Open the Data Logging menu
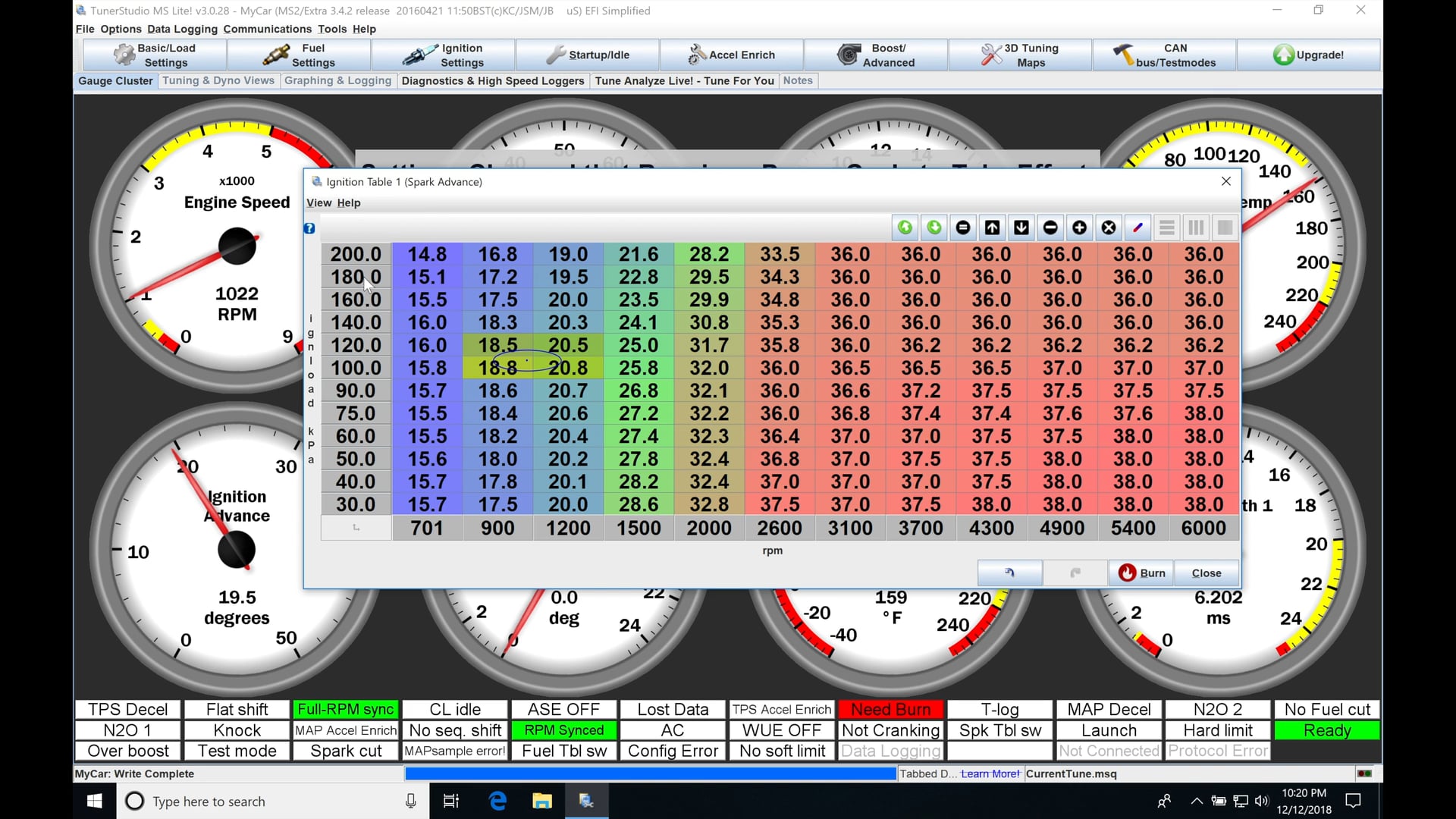 [182, 29]
